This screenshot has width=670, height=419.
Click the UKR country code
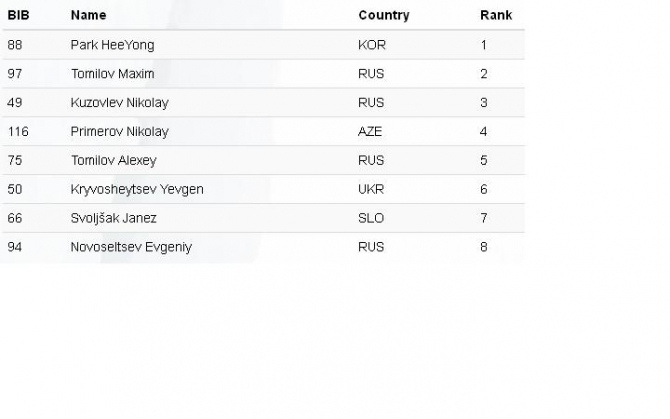tap(371, 189)
